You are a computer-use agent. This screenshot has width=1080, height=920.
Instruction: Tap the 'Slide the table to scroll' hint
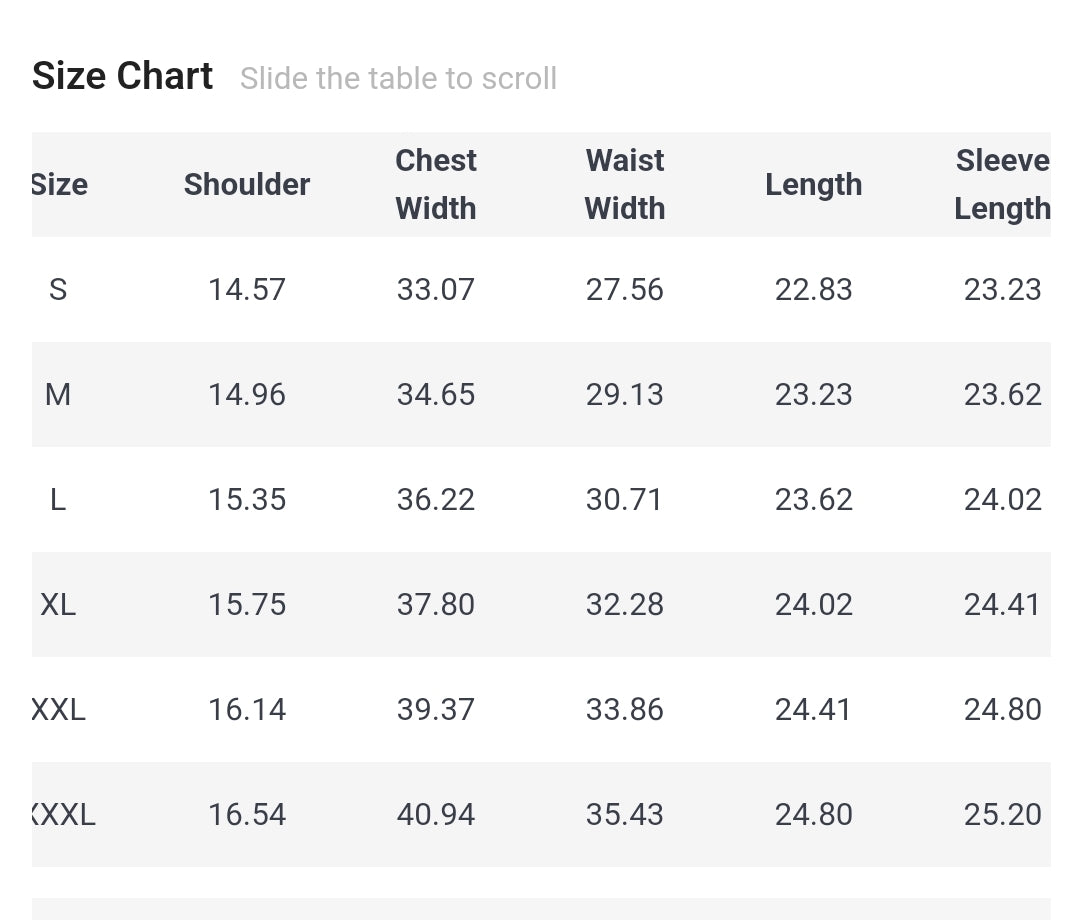pyautogui.click(x=398, y=78)
